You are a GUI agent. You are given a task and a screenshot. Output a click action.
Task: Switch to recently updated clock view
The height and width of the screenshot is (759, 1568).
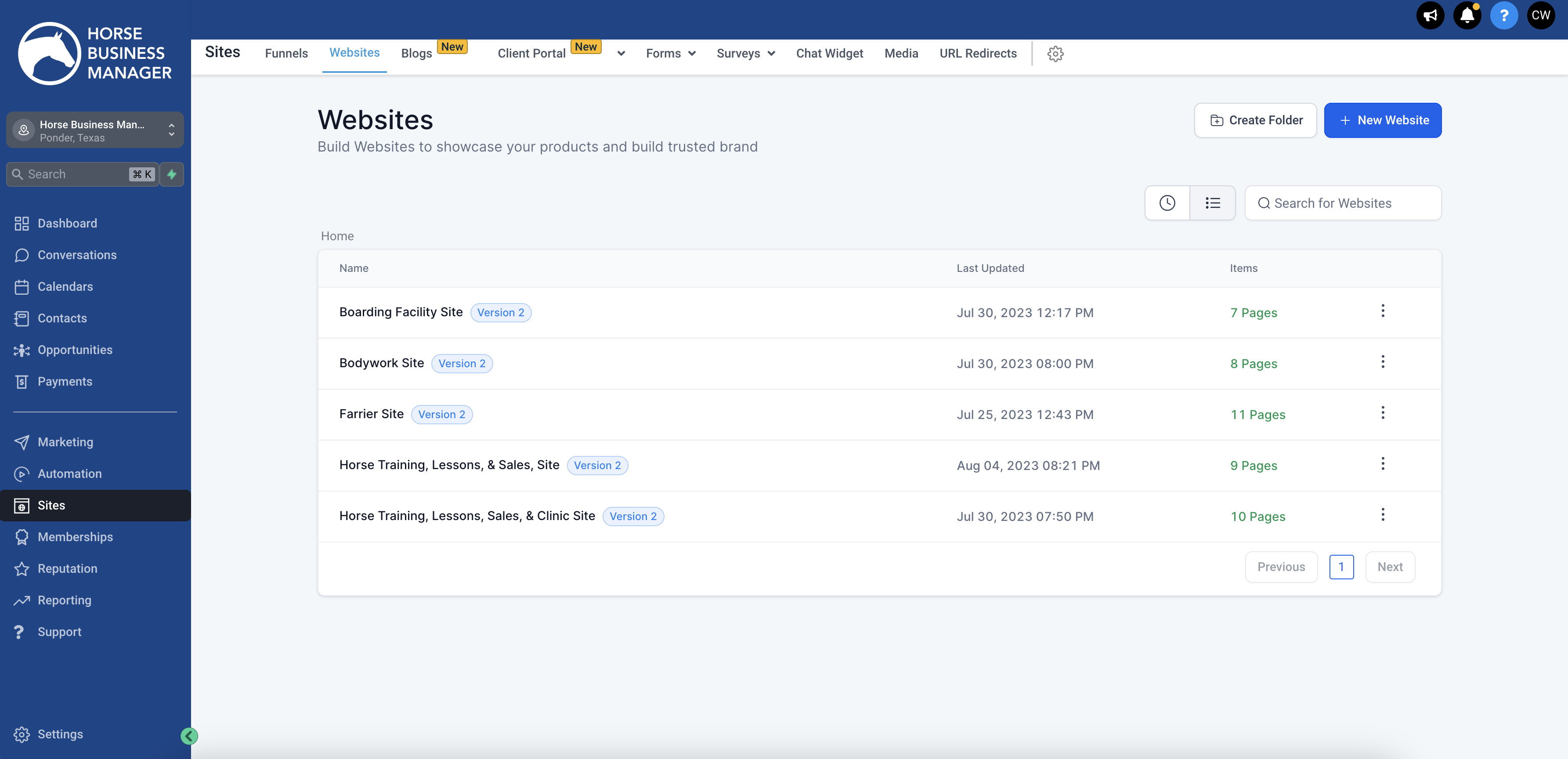point(1167,202)
